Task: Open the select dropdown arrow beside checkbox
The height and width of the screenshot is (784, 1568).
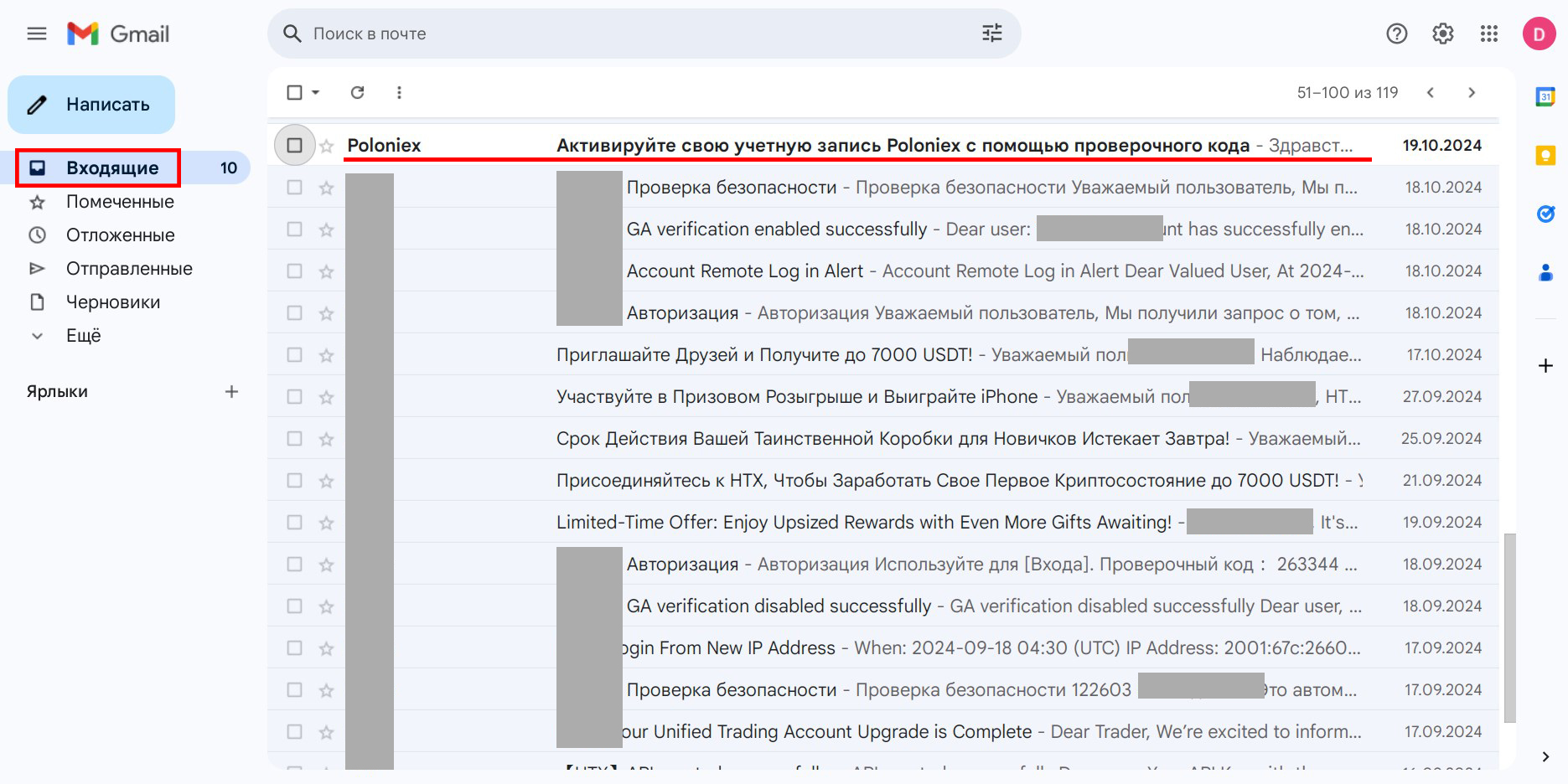Action: [316, 92]
